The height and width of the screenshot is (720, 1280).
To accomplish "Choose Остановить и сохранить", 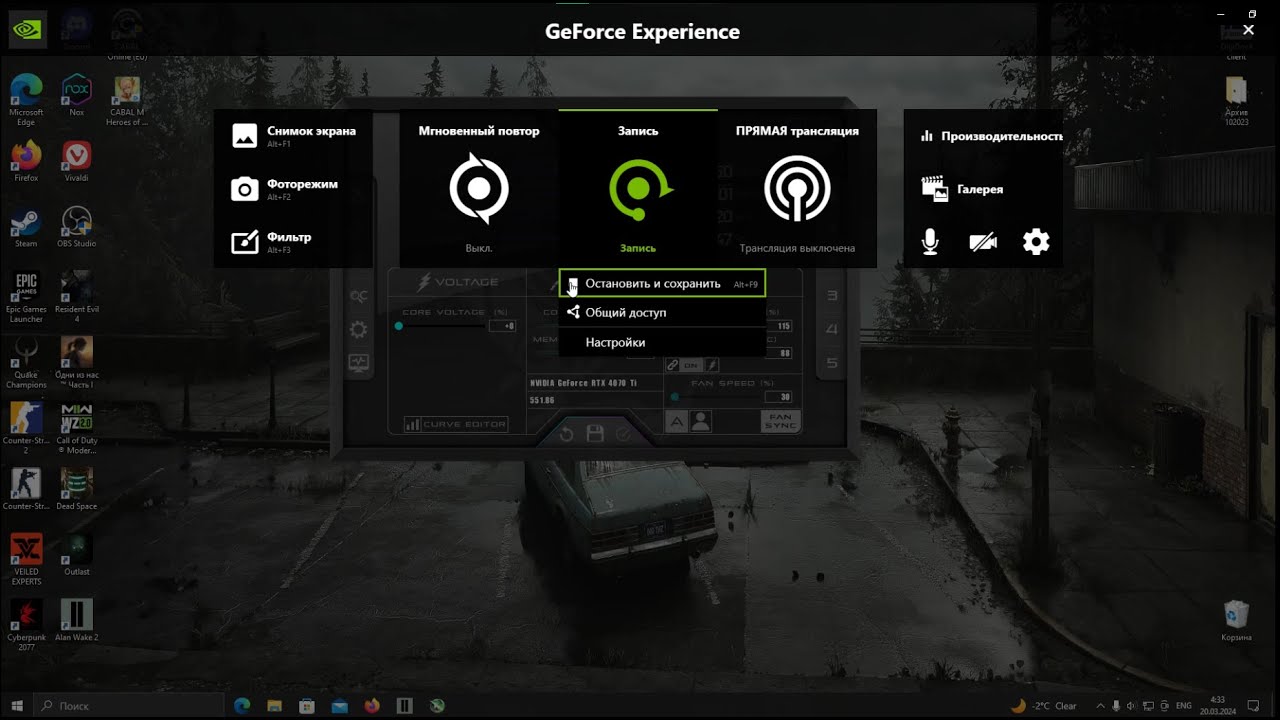I will pyautogui.click(x=662, y=284).
